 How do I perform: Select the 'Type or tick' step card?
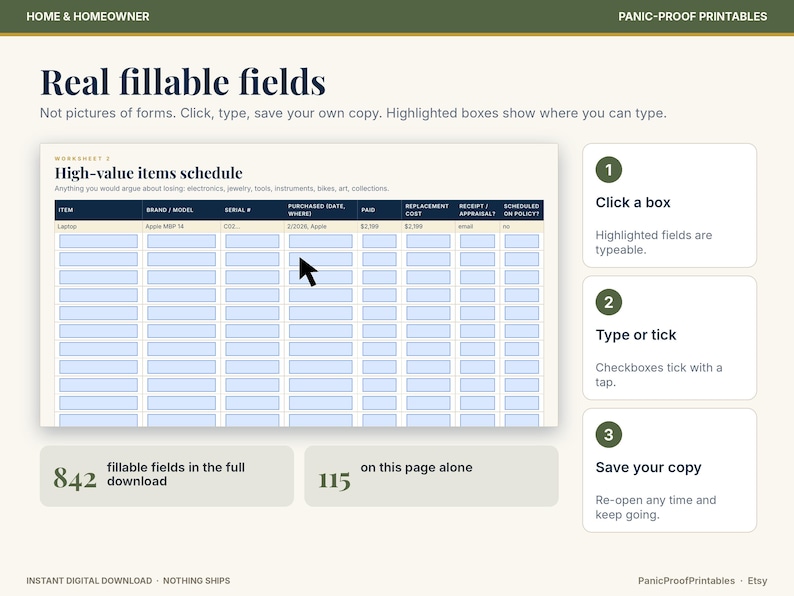click(669, 338)
